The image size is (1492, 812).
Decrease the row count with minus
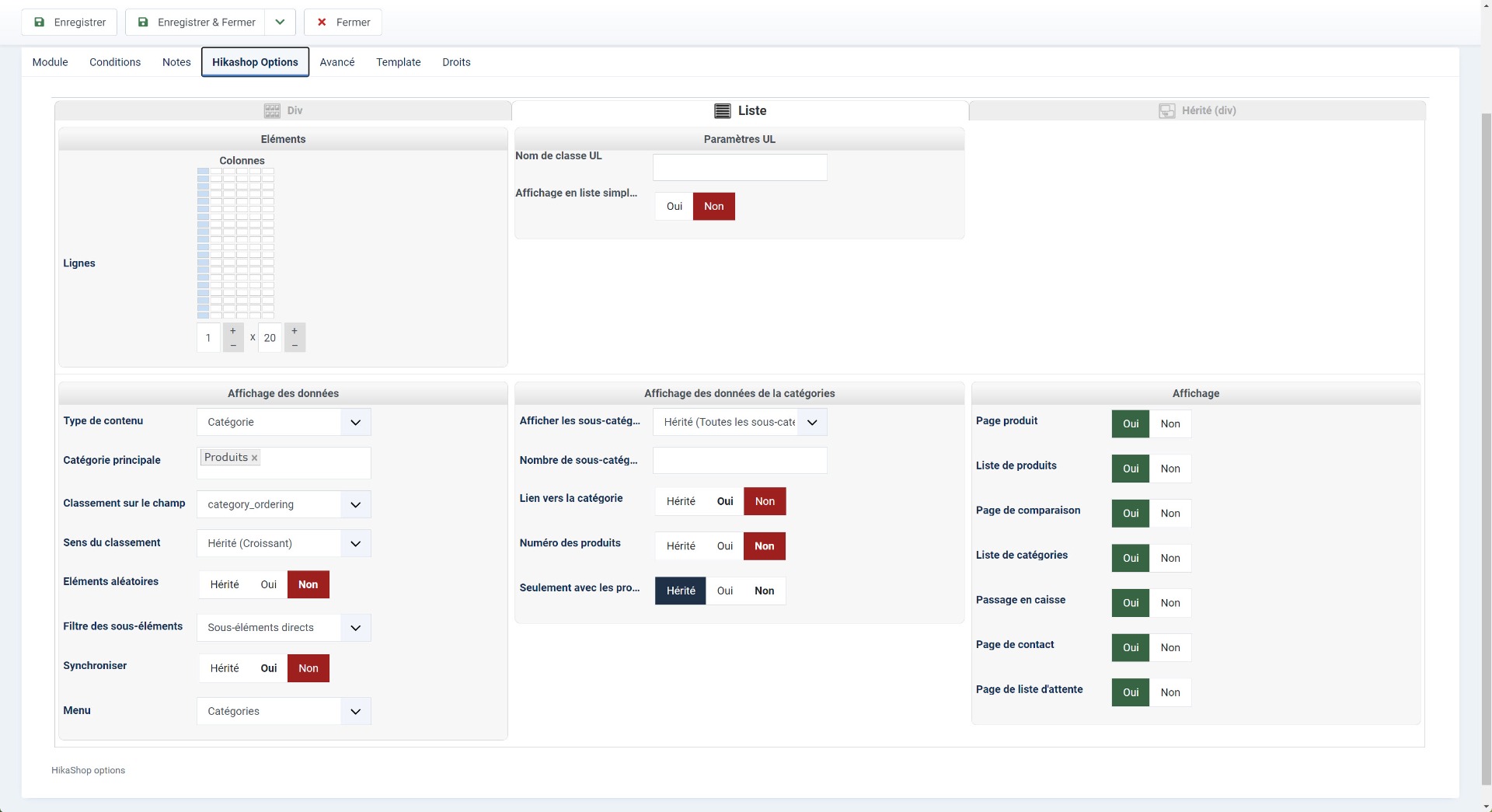(295, 345)
